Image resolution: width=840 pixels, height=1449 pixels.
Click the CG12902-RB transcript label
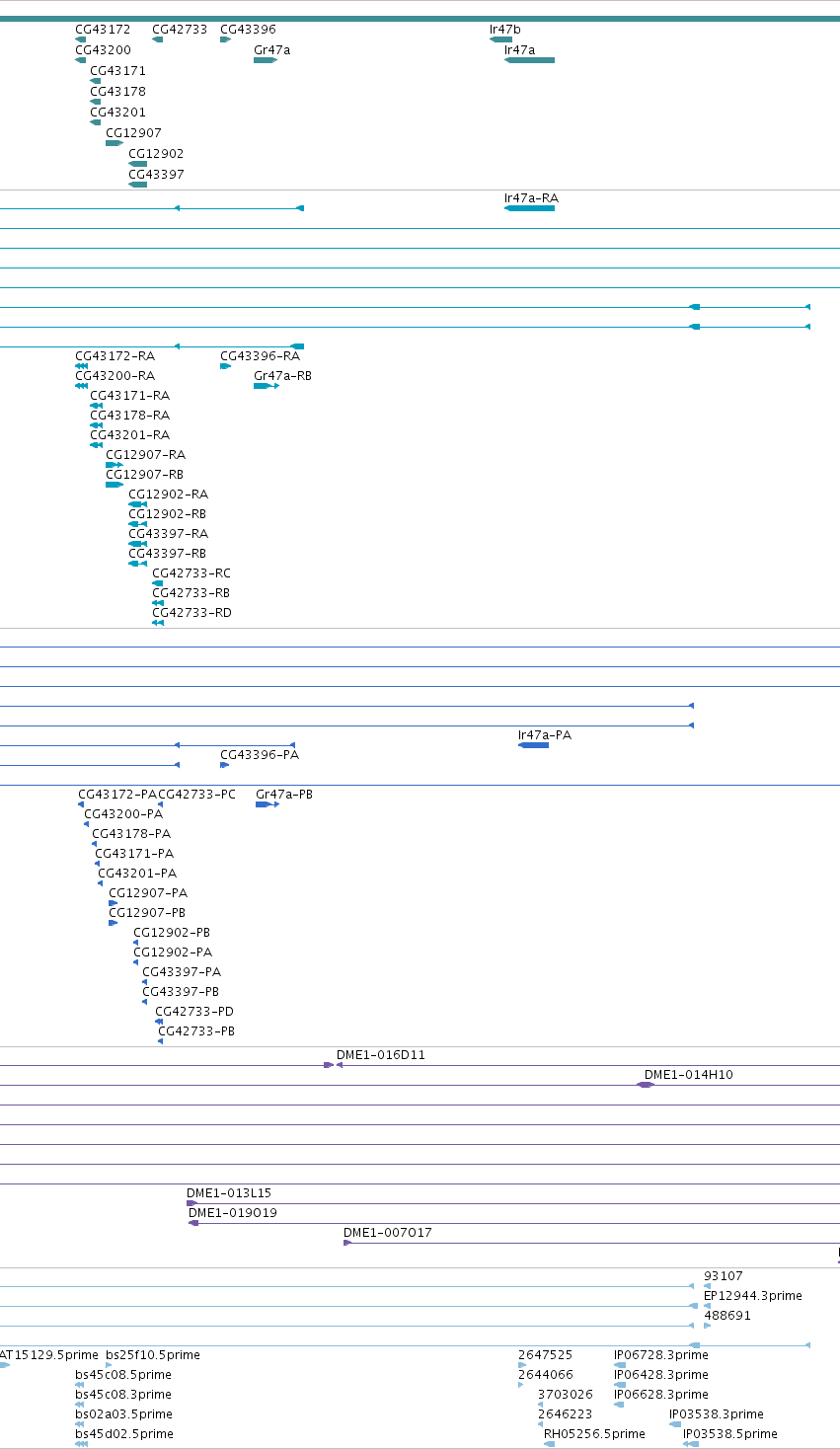click(x=167, y=514)
